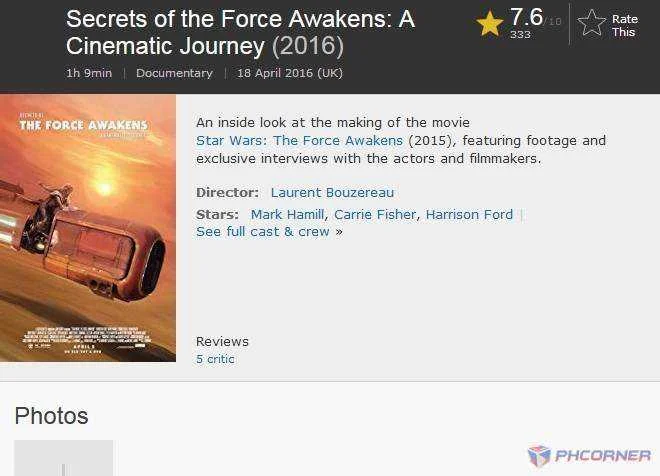Click the outlined Rate This star
The height and width of the screenshot is (476, 660).
(591, 23)
